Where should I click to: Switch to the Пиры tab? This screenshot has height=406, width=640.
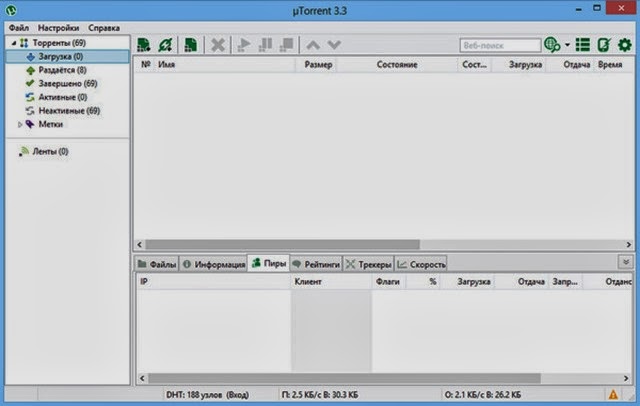[269, 264]
